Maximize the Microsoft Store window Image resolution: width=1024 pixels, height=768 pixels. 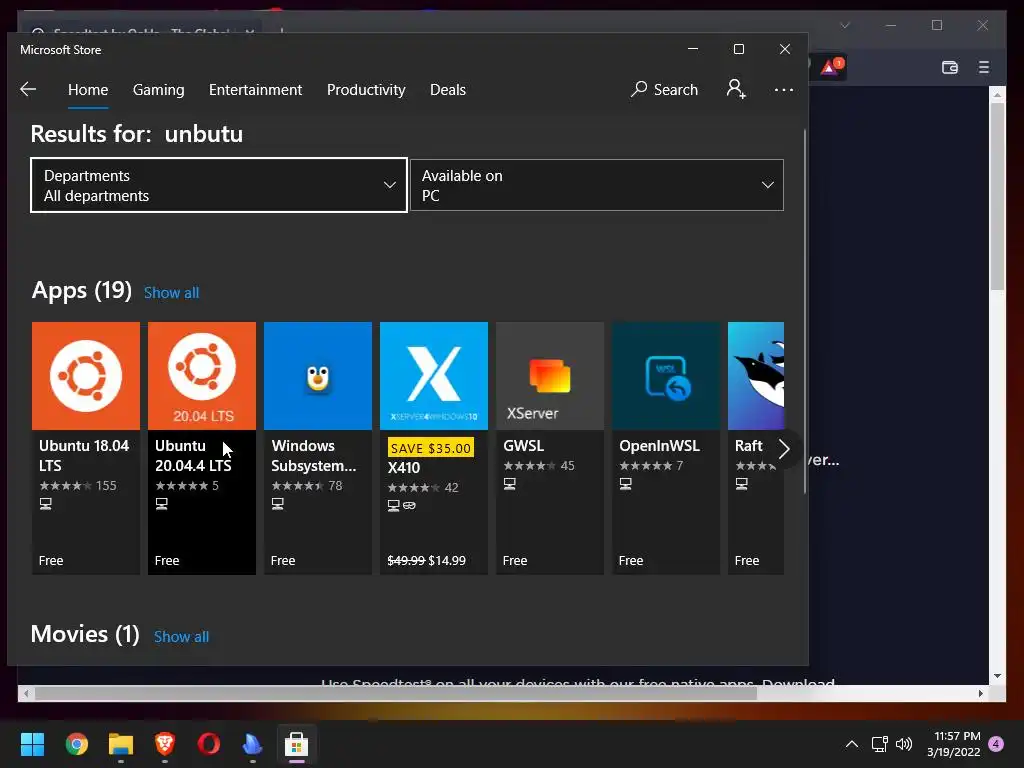(739, 50)
